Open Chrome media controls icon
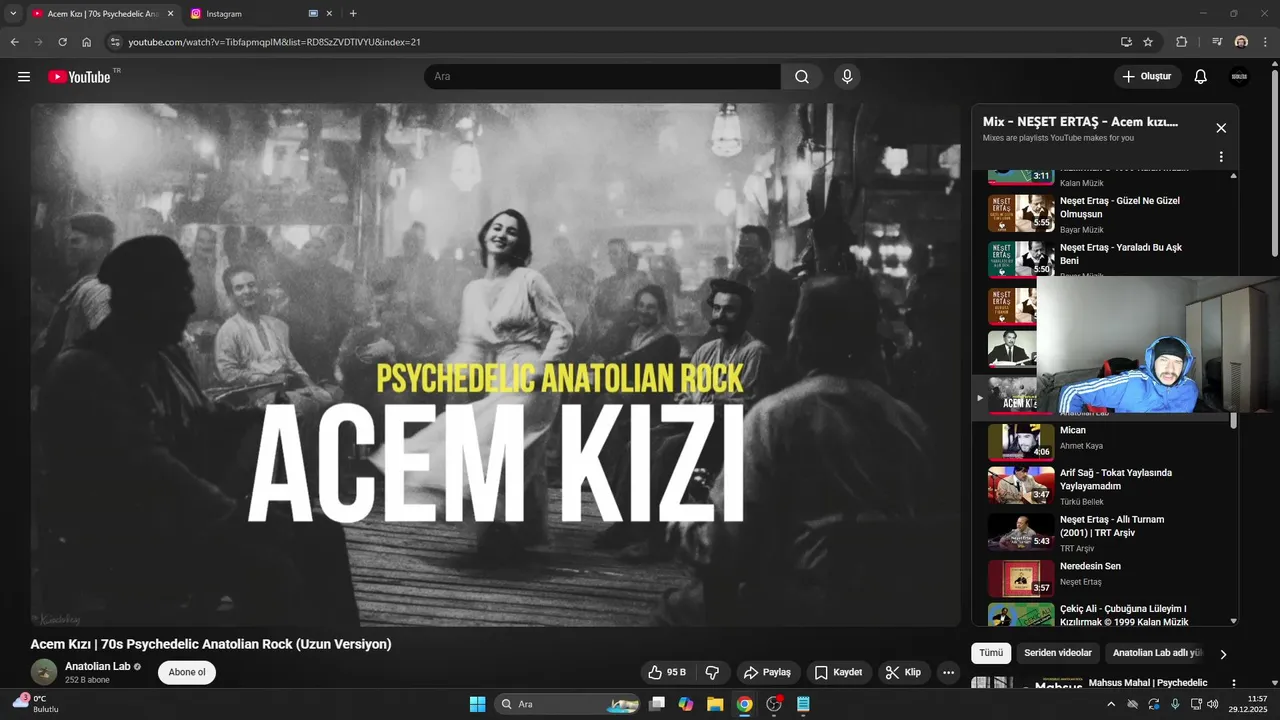Viewport: 1280px width, 720px height. coord(1217,42)
